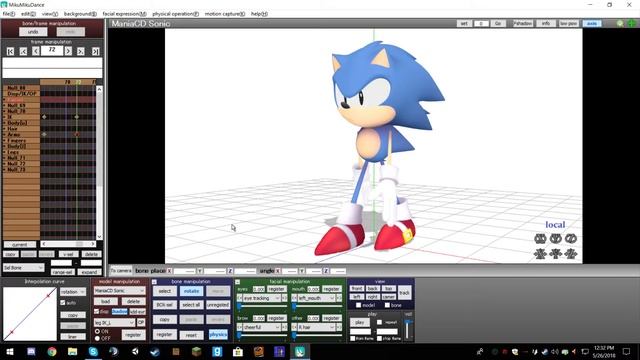Collapse the bone manipulation panel
The width and height of the screenshot is (640, 360).
(154, 282)
